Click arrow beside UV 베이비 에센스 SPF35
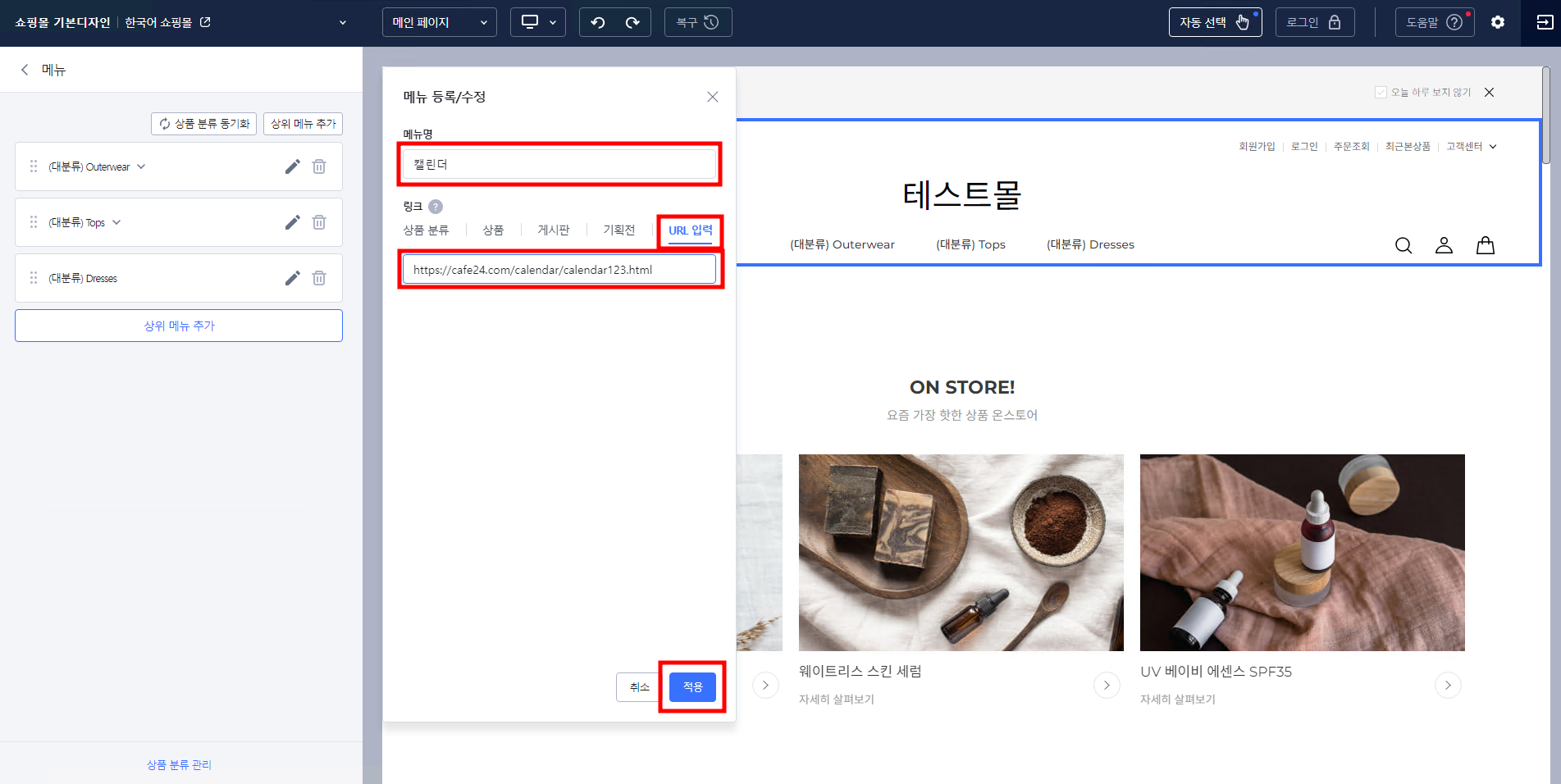Viewport: 1561px width, 784px height. click(x=1448, y=685)
